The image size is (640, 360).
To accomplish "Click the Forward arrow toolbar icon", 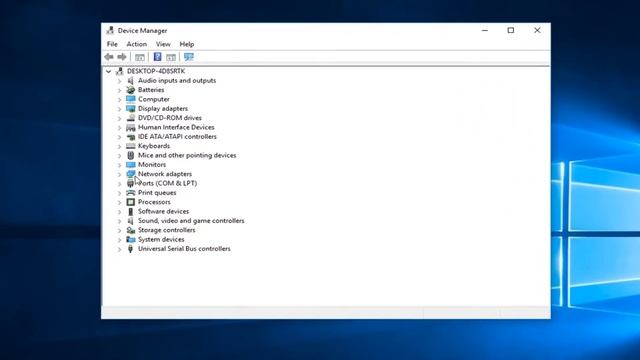I will pyautogui.click(x=122, y=57).
